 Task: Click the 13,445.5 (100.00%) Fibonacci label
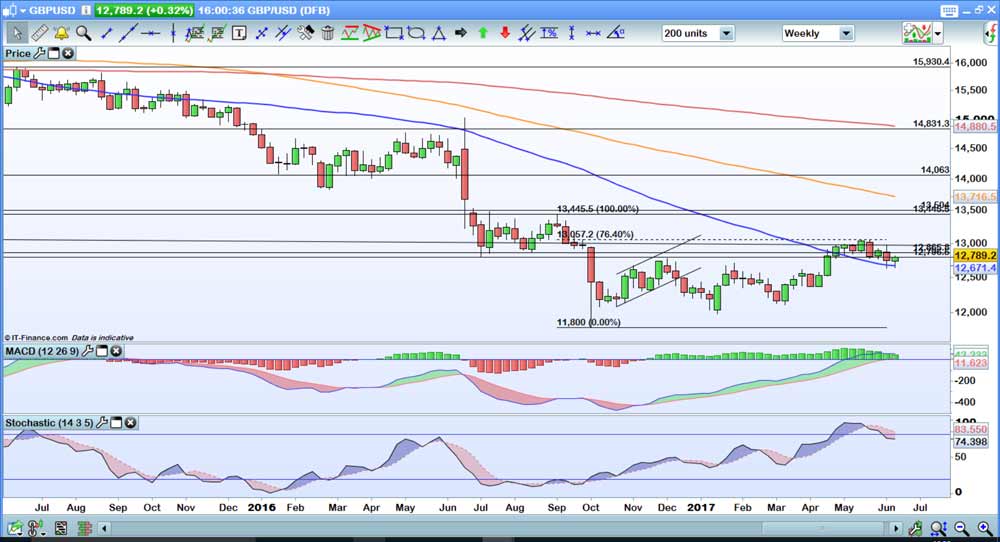coord(598,209)
